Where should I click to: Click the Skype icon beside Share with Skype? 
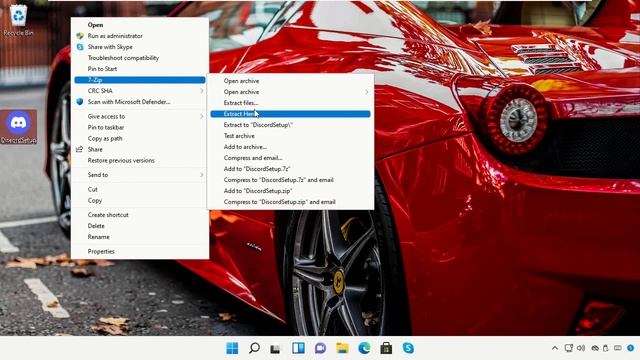80,47
